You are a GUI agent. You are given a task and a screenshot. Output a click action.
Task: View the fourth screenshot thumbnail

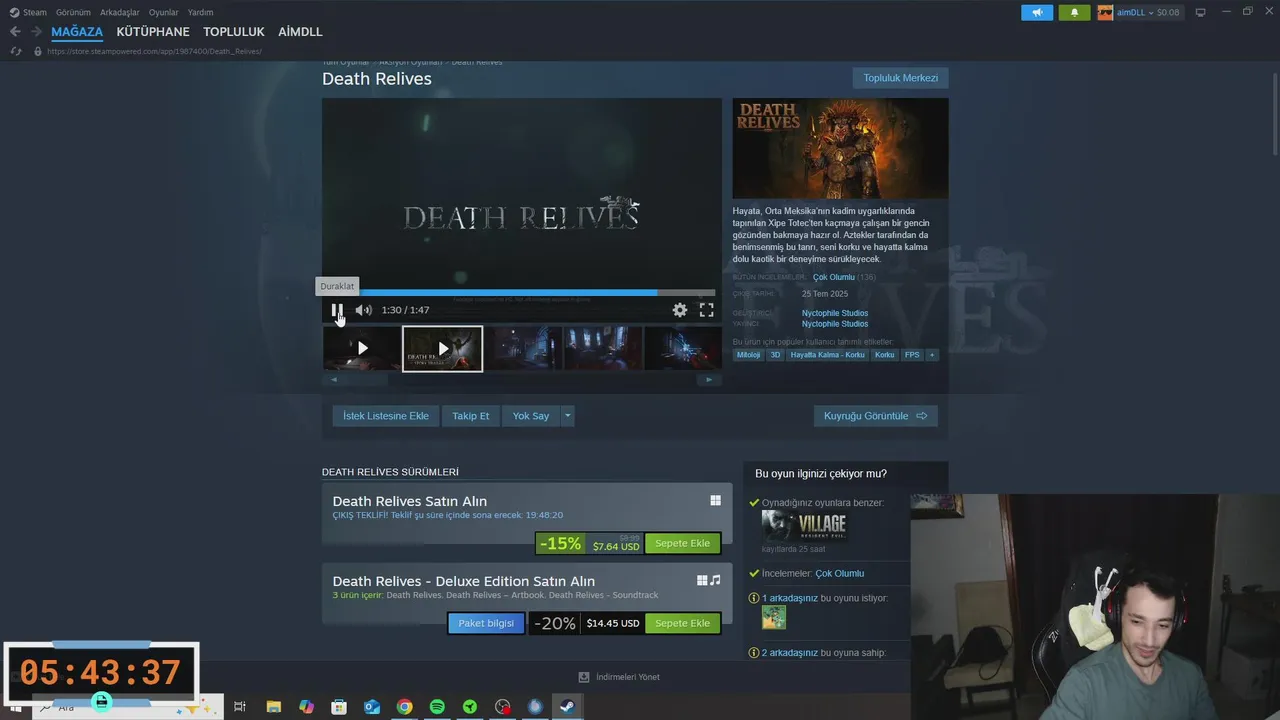(x=603, y=349)
